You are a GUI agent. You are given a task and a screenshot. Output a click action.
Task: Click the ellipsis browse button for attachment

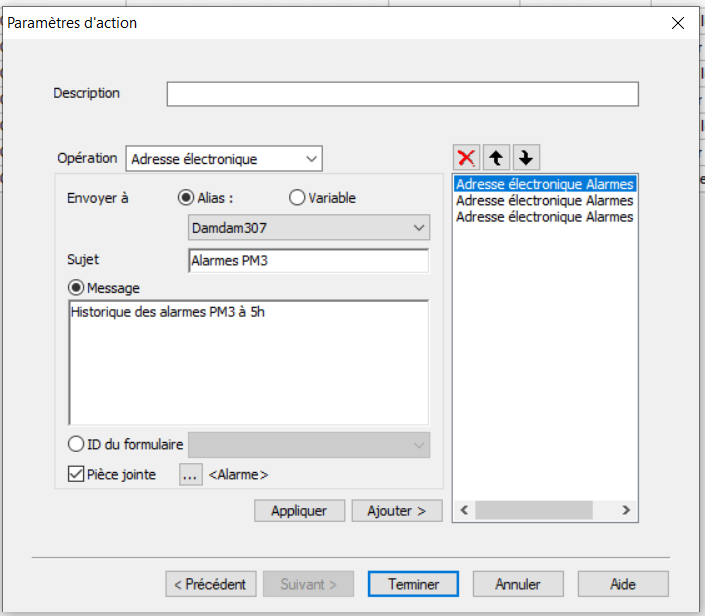pos(191,475)
